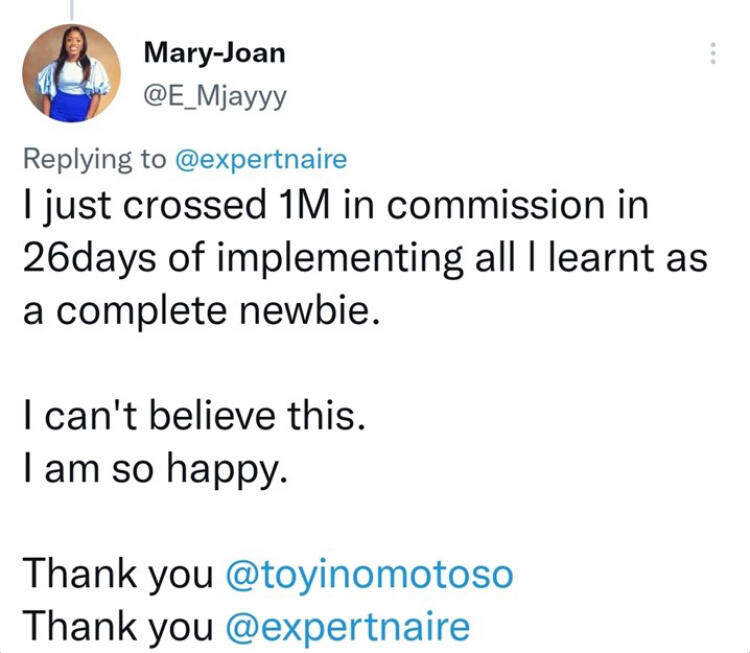Open Mary-Joan's profile picture
This screenshot has width=750, height=653.
point(70,72)
